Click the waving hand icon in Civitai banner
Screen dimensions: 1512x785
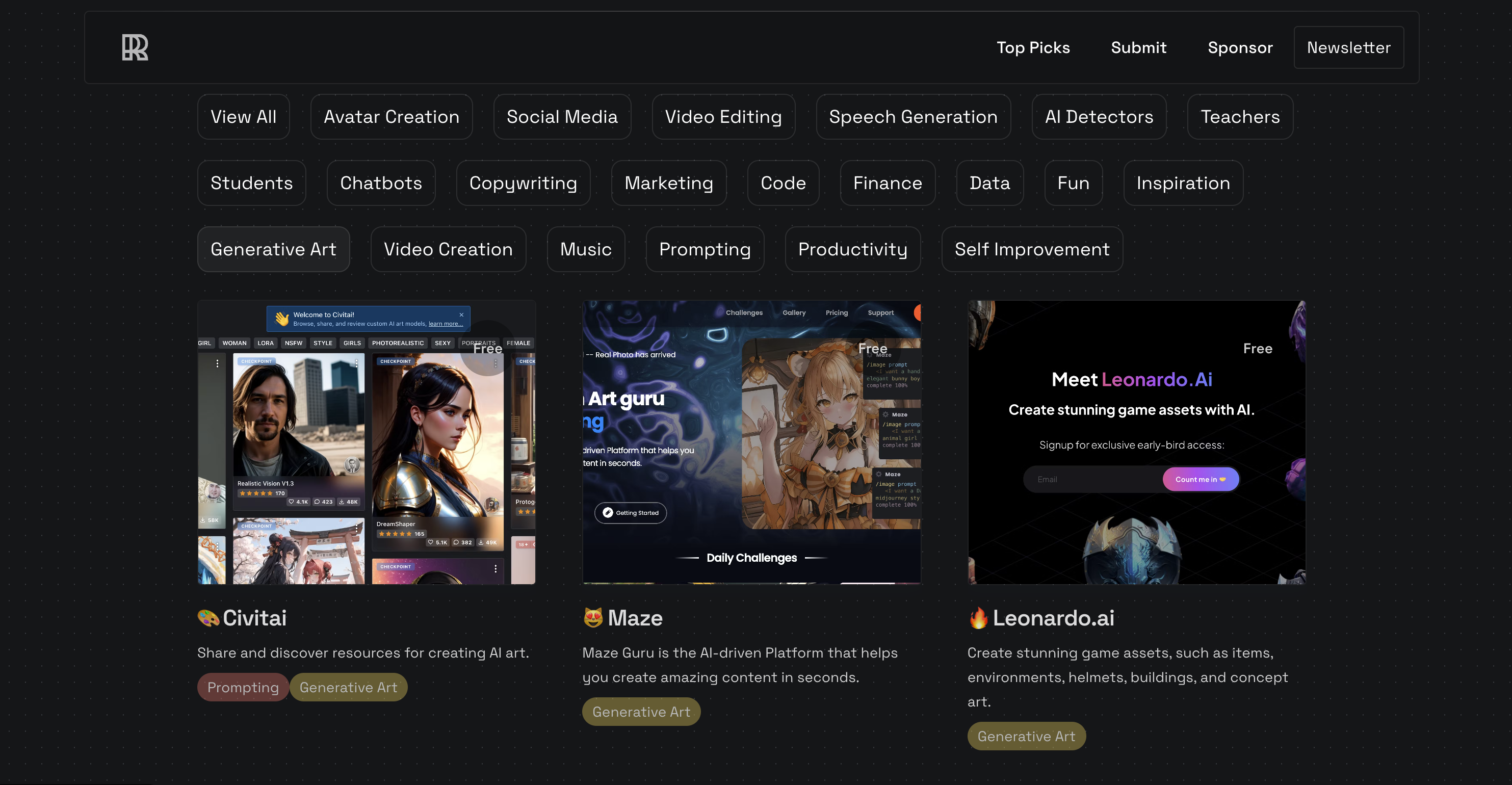(282, 319)
